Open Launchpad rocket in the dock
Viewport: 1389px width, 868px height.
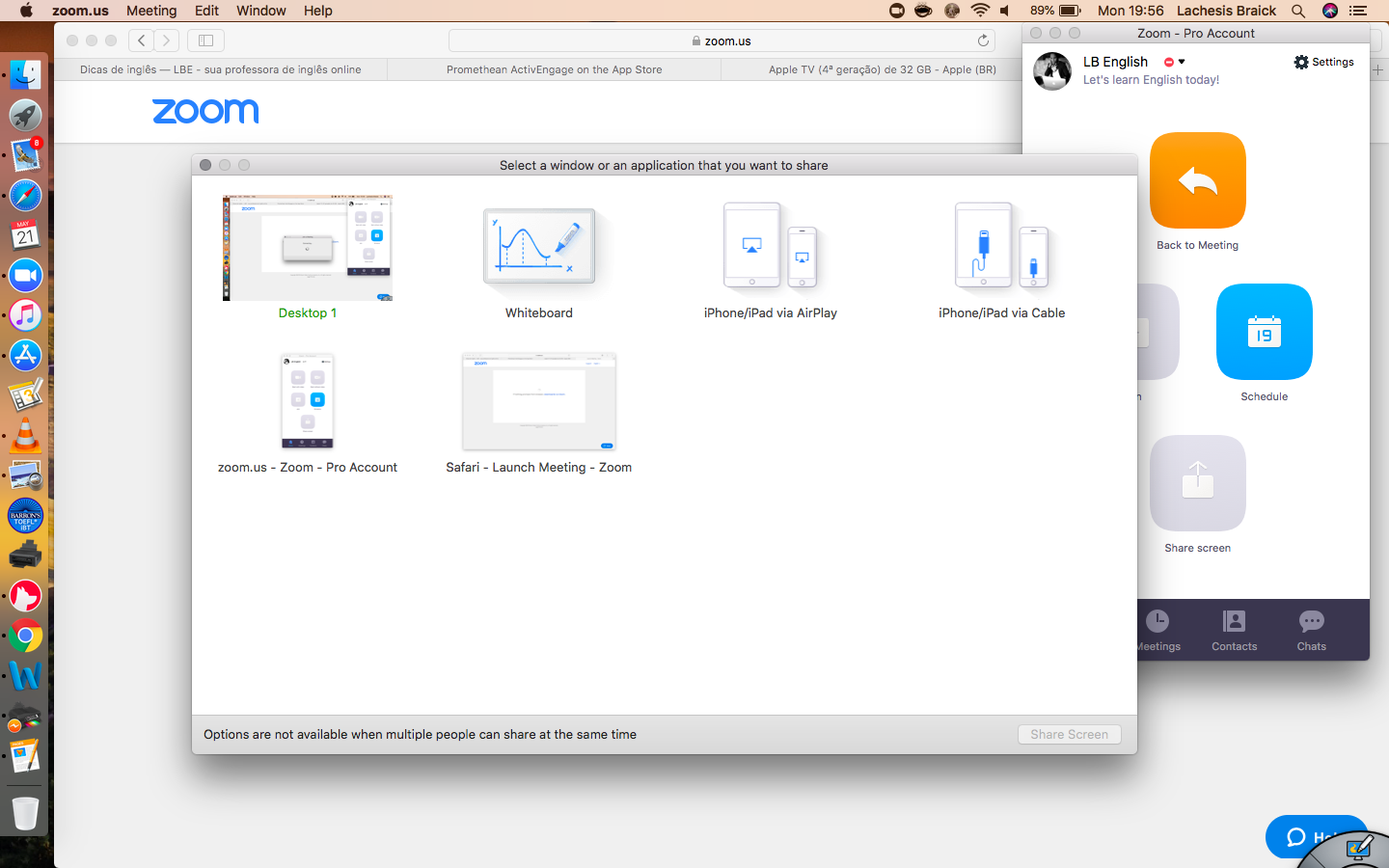26,115
